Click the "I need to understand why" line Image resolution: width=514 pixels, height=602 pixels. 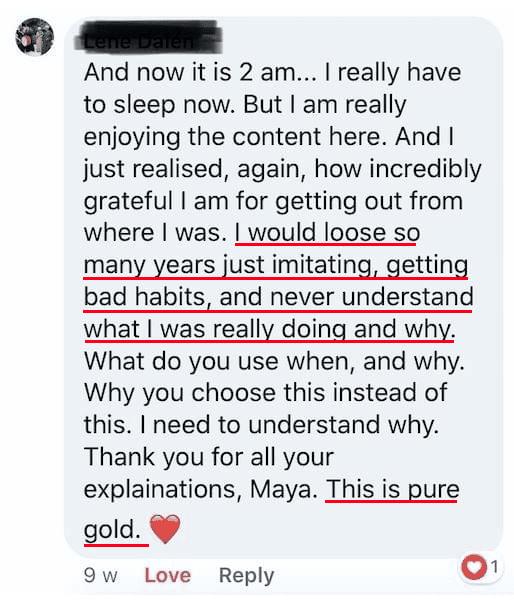[289, 425]
